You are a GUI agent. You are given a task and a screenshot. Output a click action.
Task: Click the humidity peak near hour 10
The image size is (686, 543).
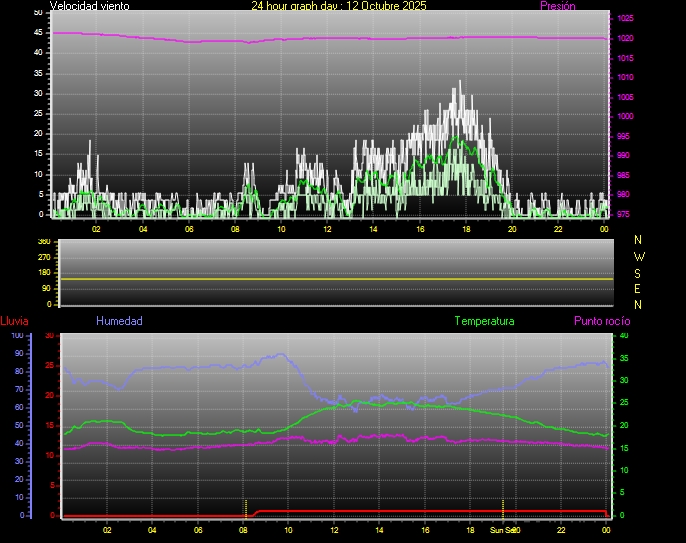tap(281, 354)
